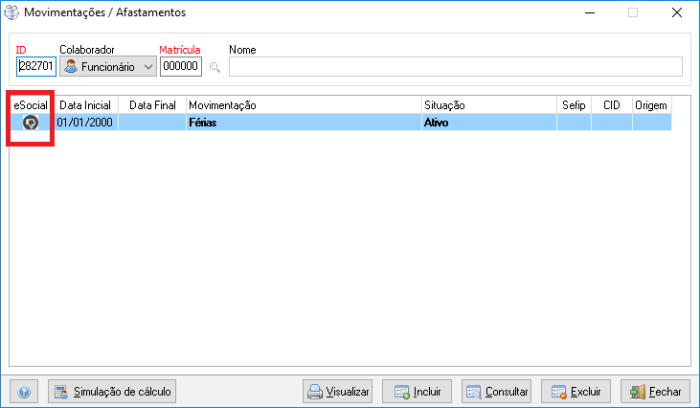Viewport: 700px width, 408px height.
Task: Open the help question mark button
Action: (x=24, y=392)
